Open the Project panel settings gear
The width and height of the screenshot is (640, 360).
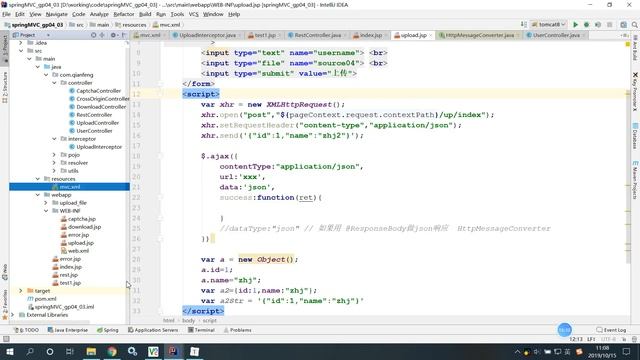pyautogui.click(x=113, y=35)
